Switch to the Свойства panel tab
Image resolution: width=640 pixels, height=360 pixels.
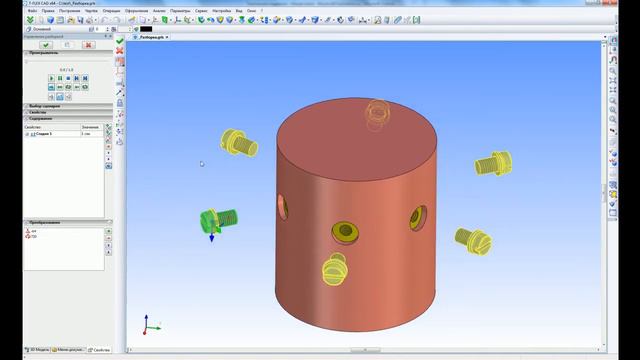point(99,350)
